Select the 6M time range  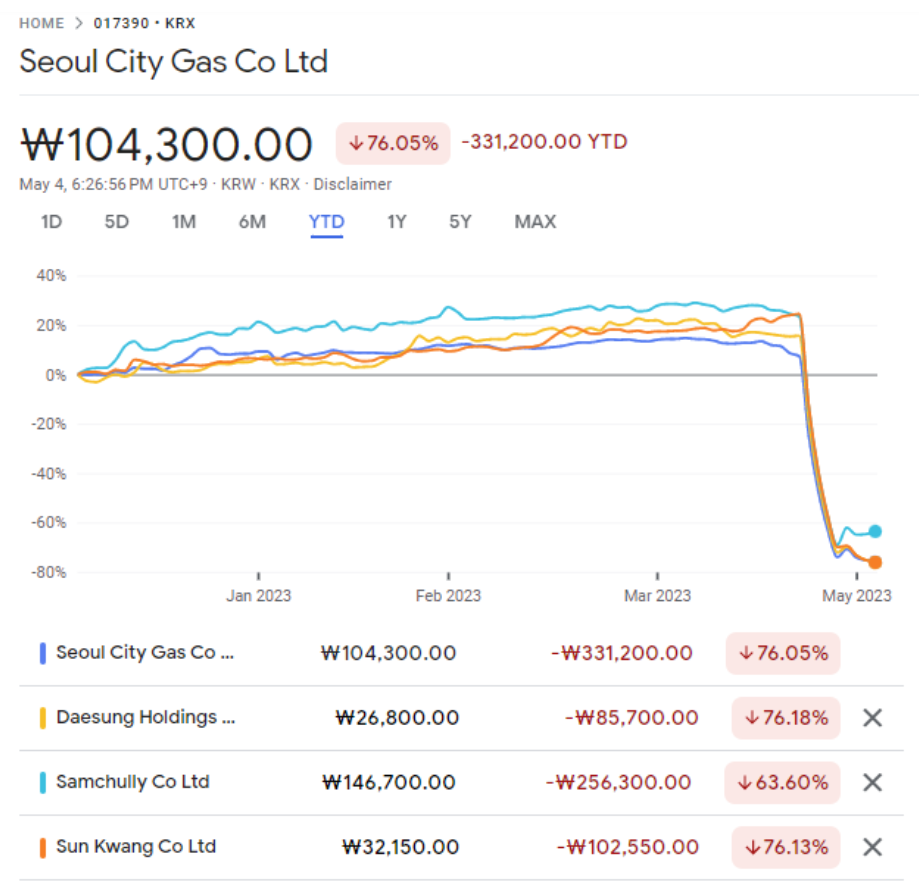(252, 222)
